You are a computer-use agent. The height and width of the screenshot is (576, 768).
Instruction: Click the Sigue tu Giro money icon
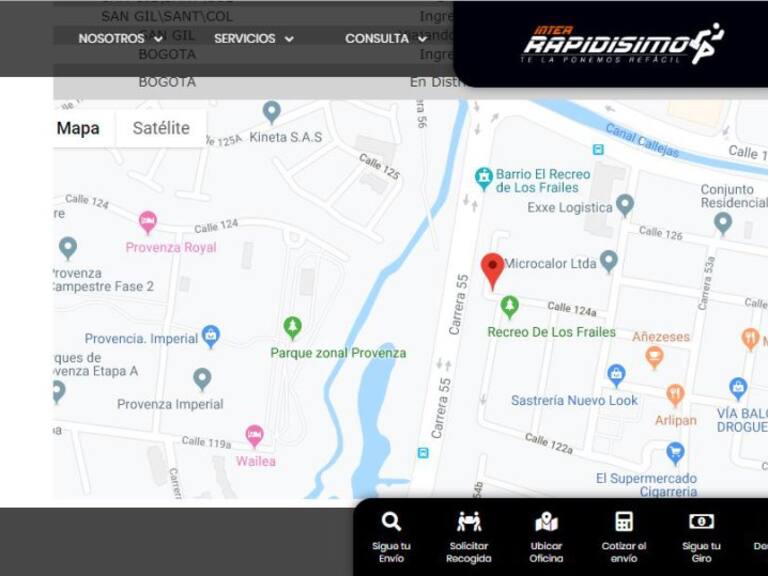tap(701, 522)
